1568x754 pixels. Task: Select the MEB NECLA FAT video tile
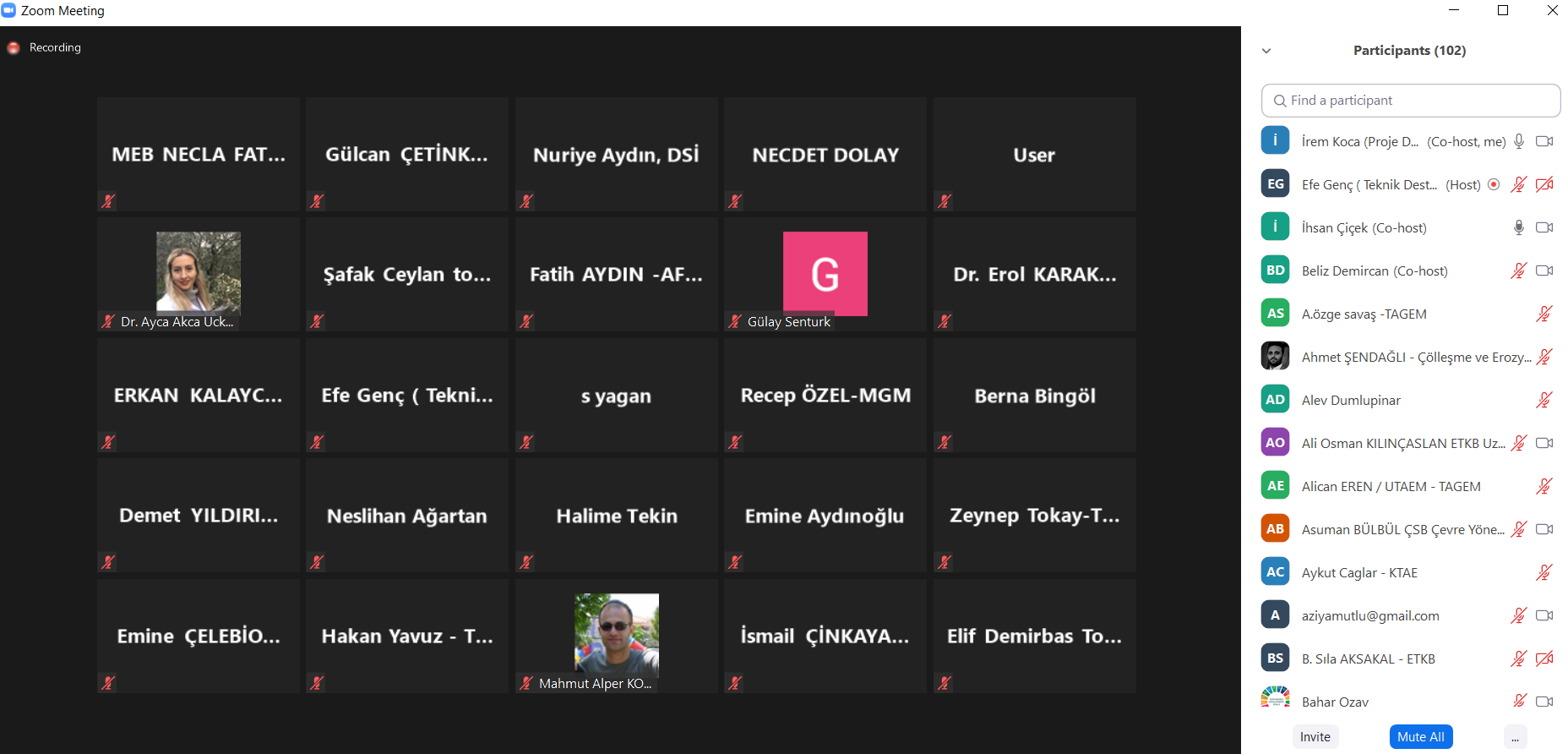pyautogui.click(x=199, y=154)
